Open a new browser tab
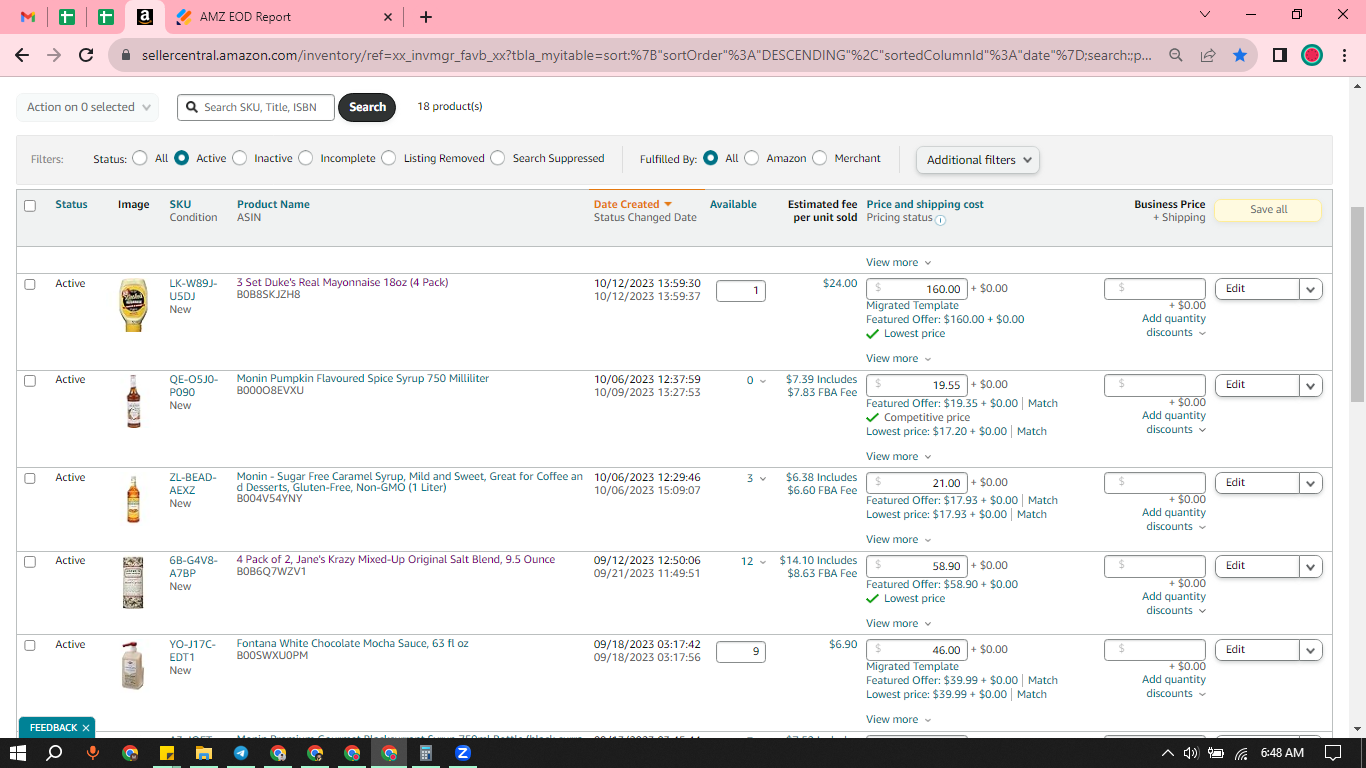This screenshot has height=768, width=1366. coord(426,17)
